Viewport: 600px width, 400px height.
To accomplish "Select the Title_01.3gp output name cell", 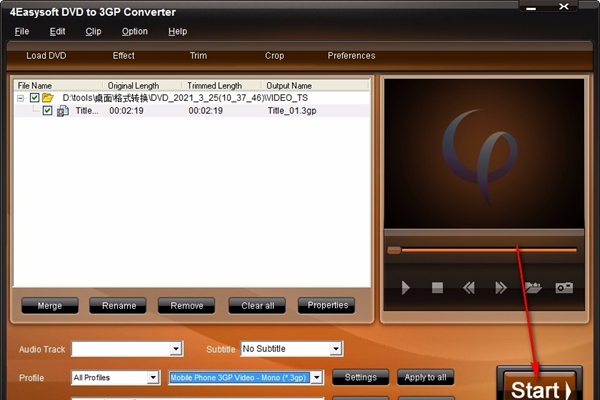I will coord(292,111).
